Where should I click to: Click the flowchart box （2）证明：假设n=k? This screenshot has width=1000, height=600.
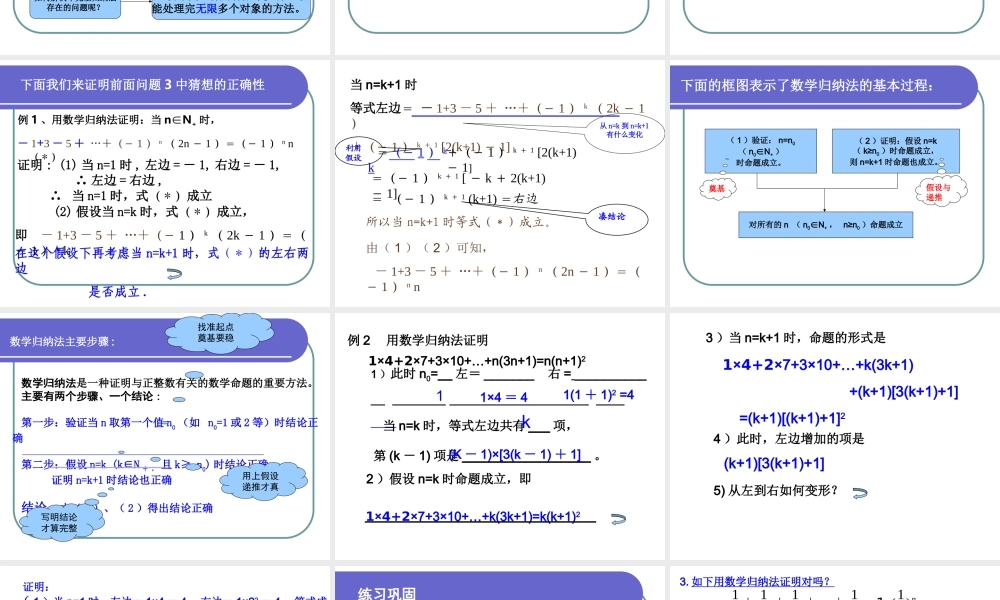[896, 151]
